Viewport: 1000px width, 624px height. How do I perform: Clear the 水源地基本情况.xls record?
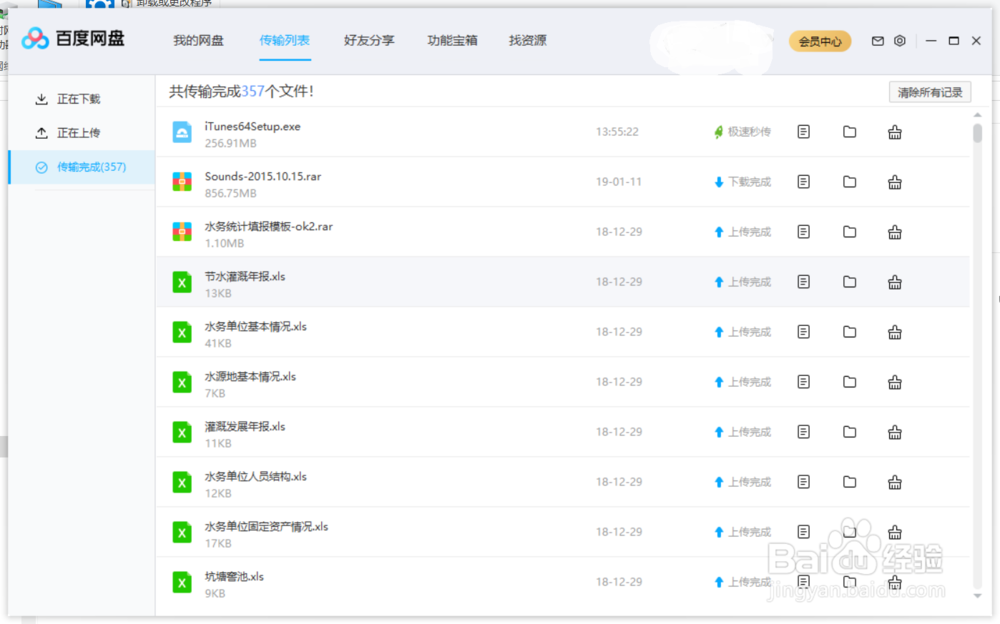point(895,382)
